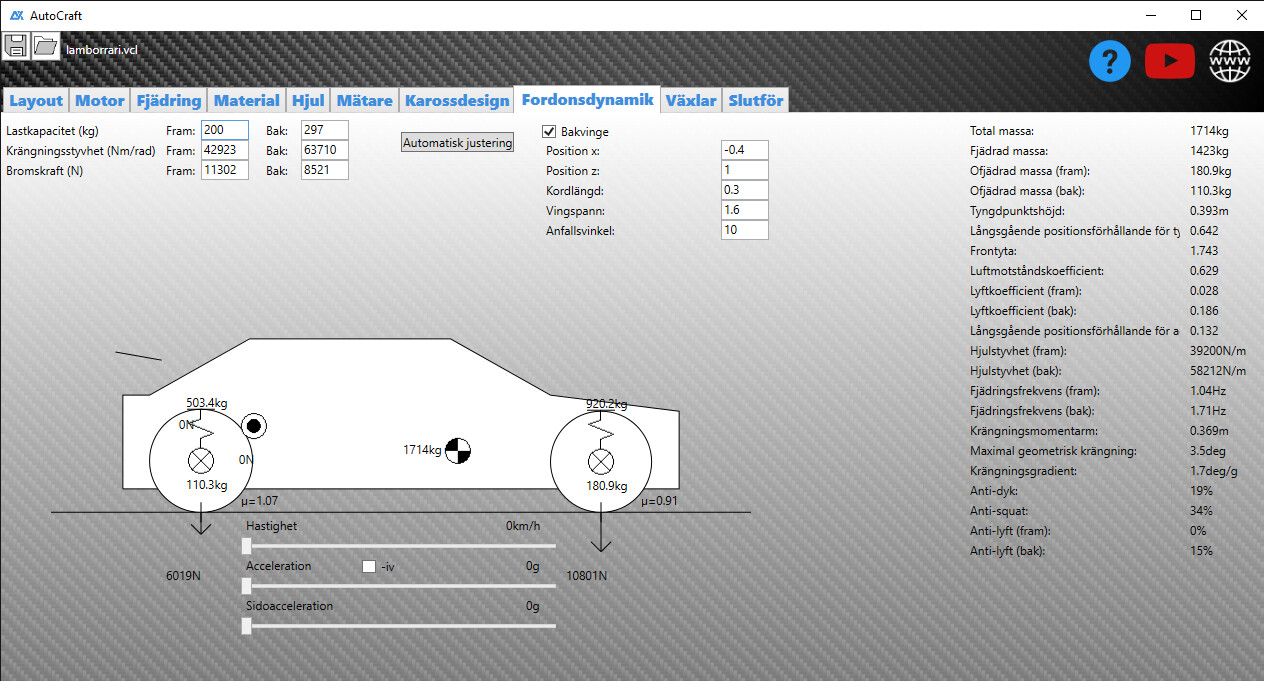Open file using the folder icon
Image resolution: width=1264 pixels, height=681 pixels.
45,46
